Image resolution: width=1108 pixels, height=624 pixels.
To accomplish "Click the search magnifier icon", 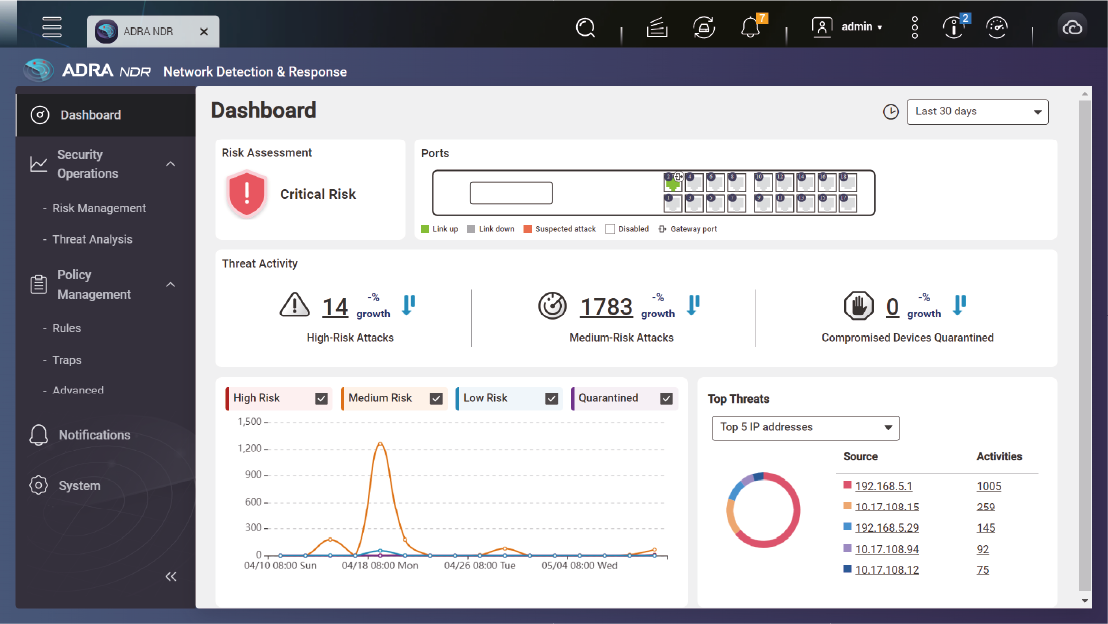I will 585,28.
